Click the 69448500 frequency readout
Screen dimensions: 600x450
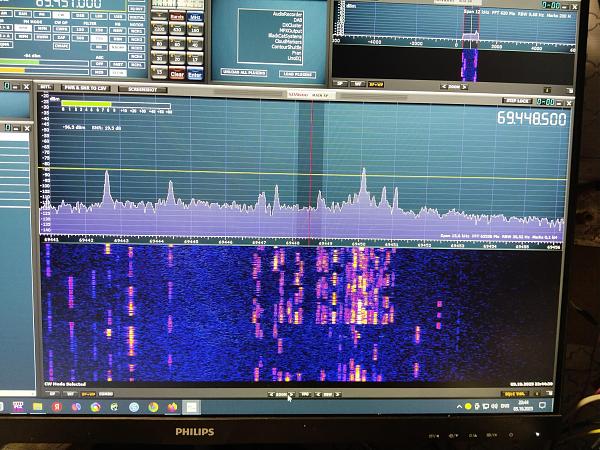(x=531, y=118)
